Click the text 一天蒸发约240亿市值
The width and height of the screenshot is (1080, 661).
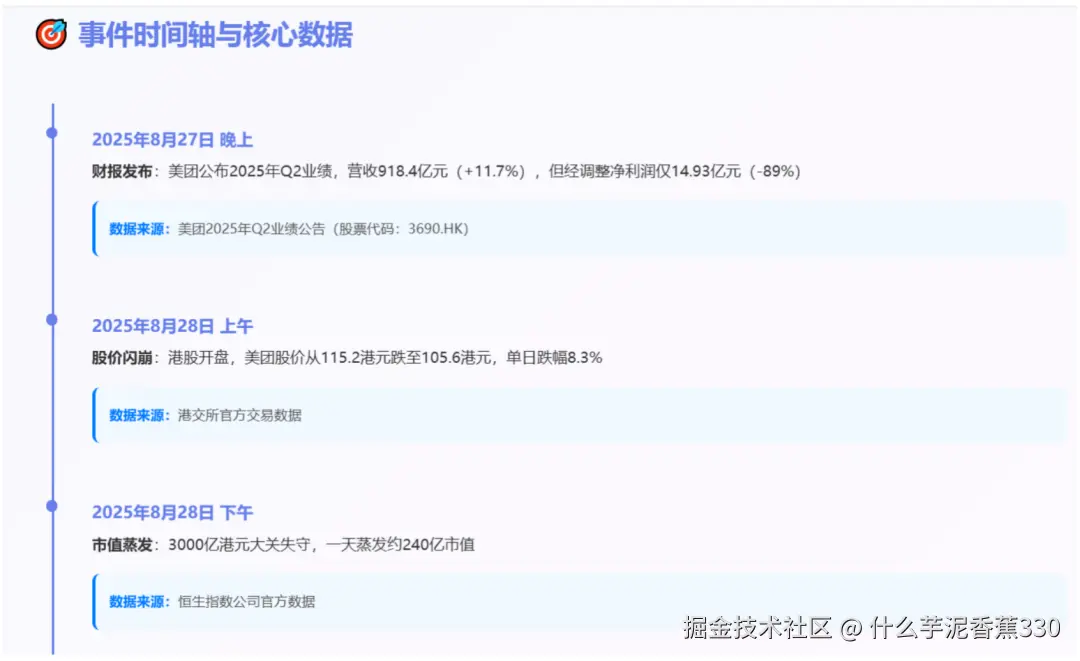(400, 545)
